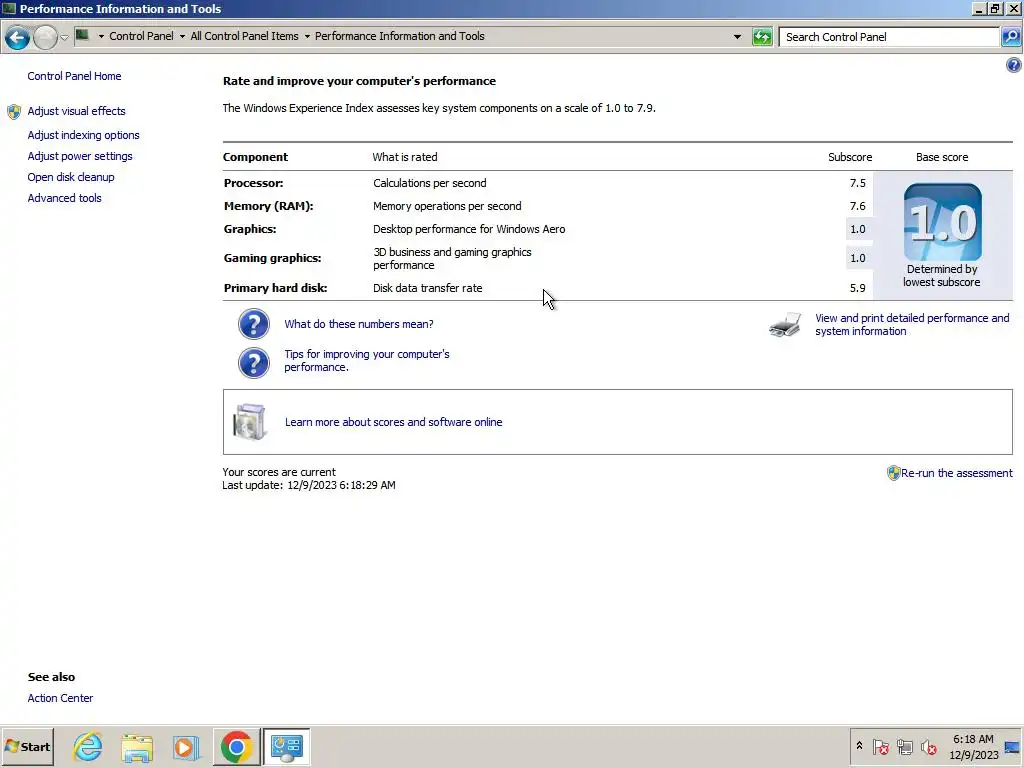Open Tips for improving your computer's performance
This screenshot has width=1024, height=768.
(366, 360)
